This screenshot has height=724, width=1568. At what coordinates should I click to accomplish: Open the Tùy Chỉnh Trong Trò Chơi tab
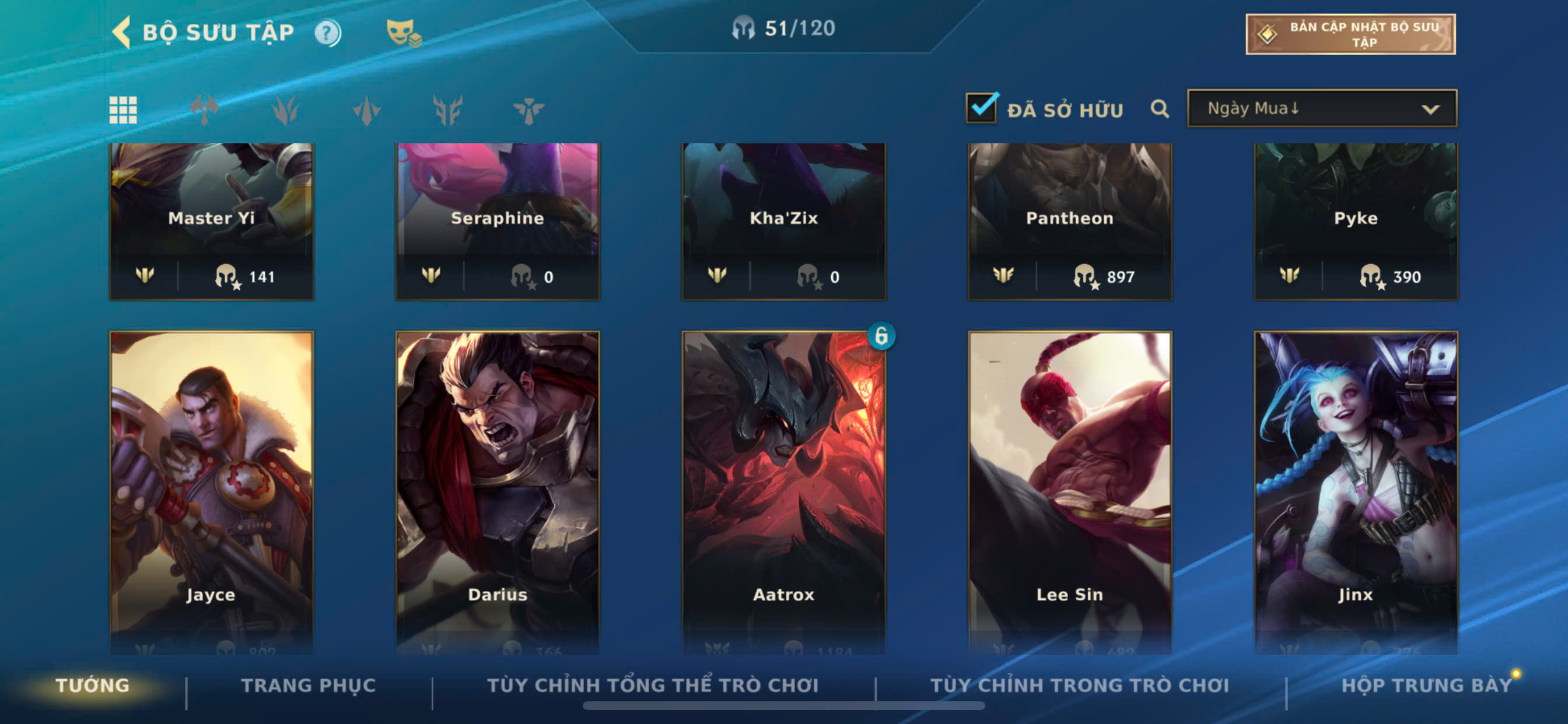(1079, 685)
